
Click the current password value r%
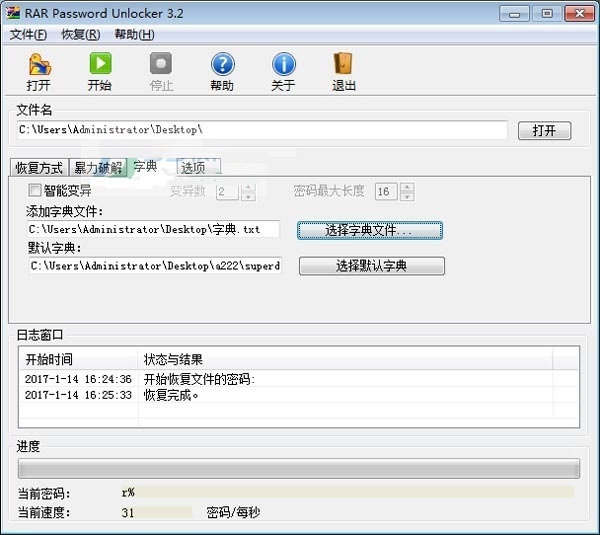(128, 492)
